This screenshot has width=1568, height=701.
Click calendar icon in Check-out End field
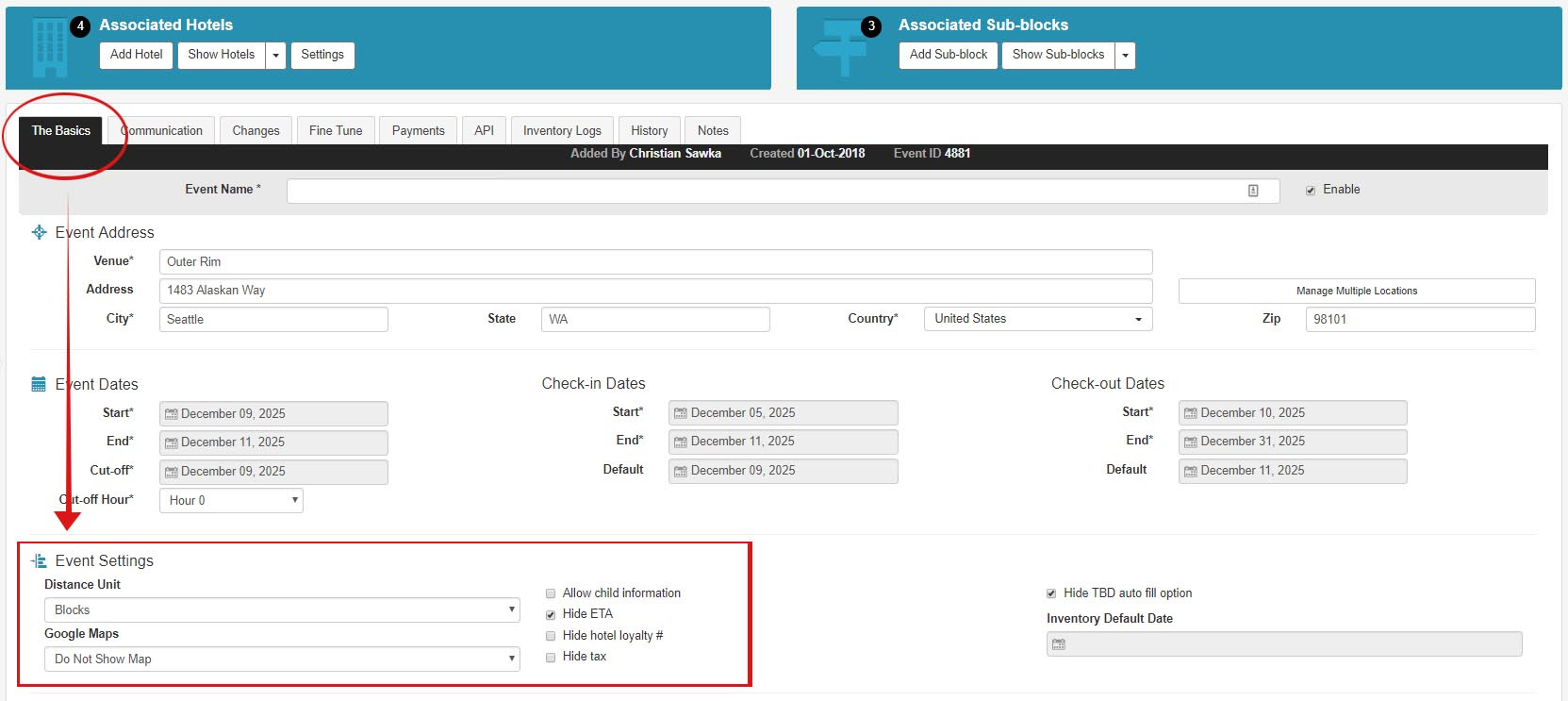click(1191, 442)
